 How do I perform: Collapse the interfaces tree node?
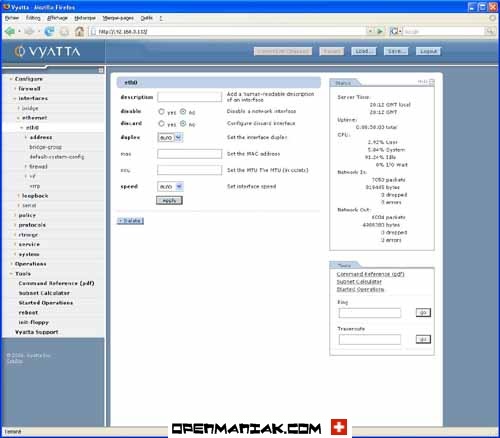pyautogui.click(x=15, y=98)
